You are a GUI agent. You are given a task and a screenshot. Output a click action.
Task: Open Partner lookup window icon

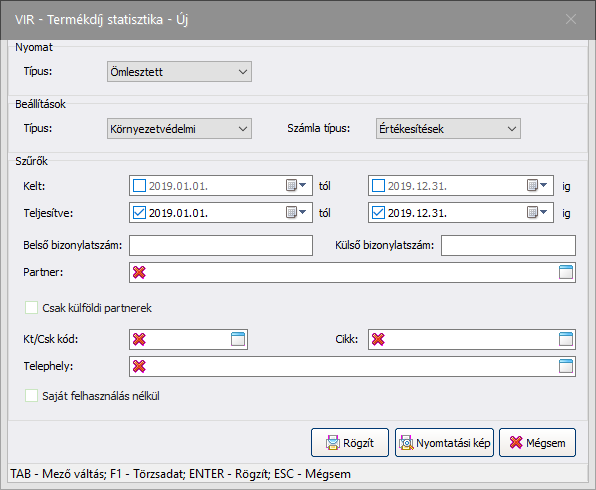click(x=566, y=272)
